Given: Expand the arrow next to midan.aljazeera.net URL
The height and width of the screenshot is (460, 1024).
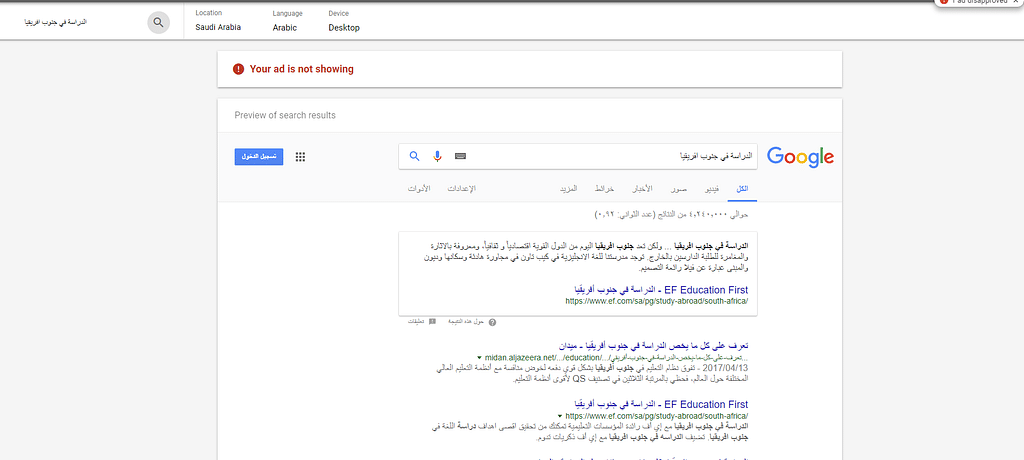Looking at the screenshot, I should click(x=479, y=357).
